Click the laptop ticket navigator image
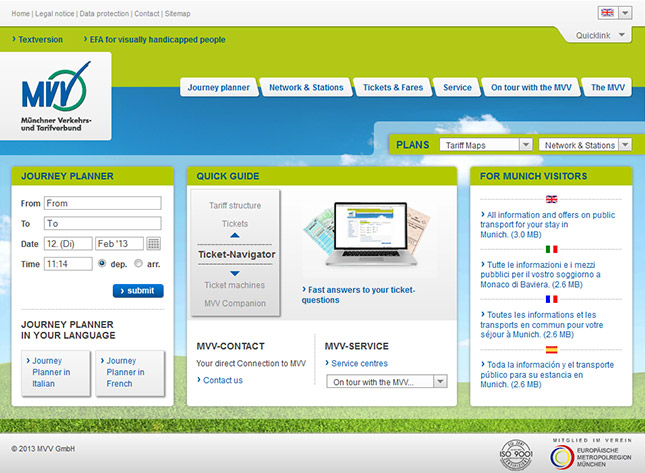 click(369, 234)
